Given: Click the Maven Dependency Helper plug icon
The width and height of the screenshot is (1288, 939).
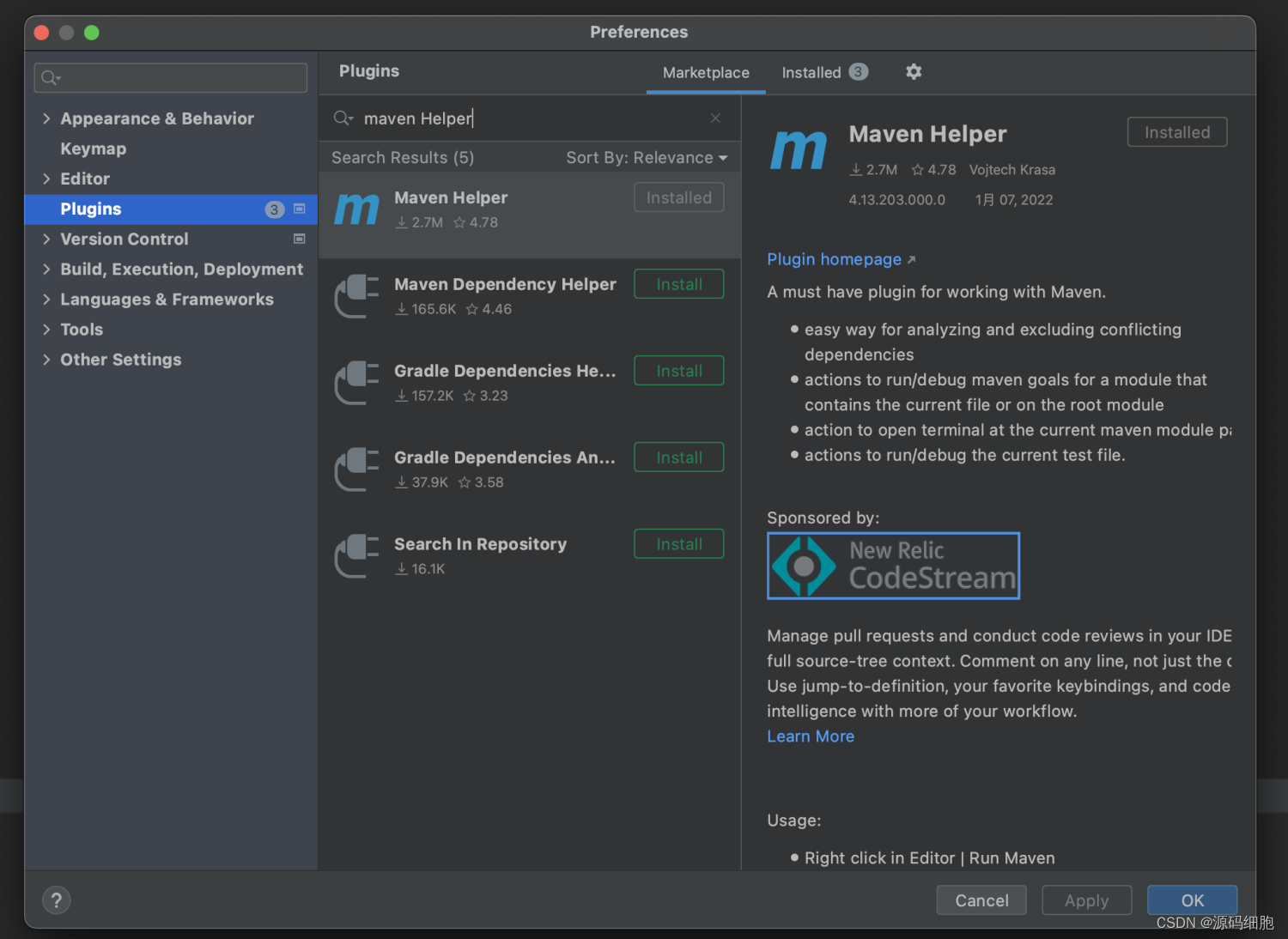Looking at the screenshot, I should pos(356,296).
